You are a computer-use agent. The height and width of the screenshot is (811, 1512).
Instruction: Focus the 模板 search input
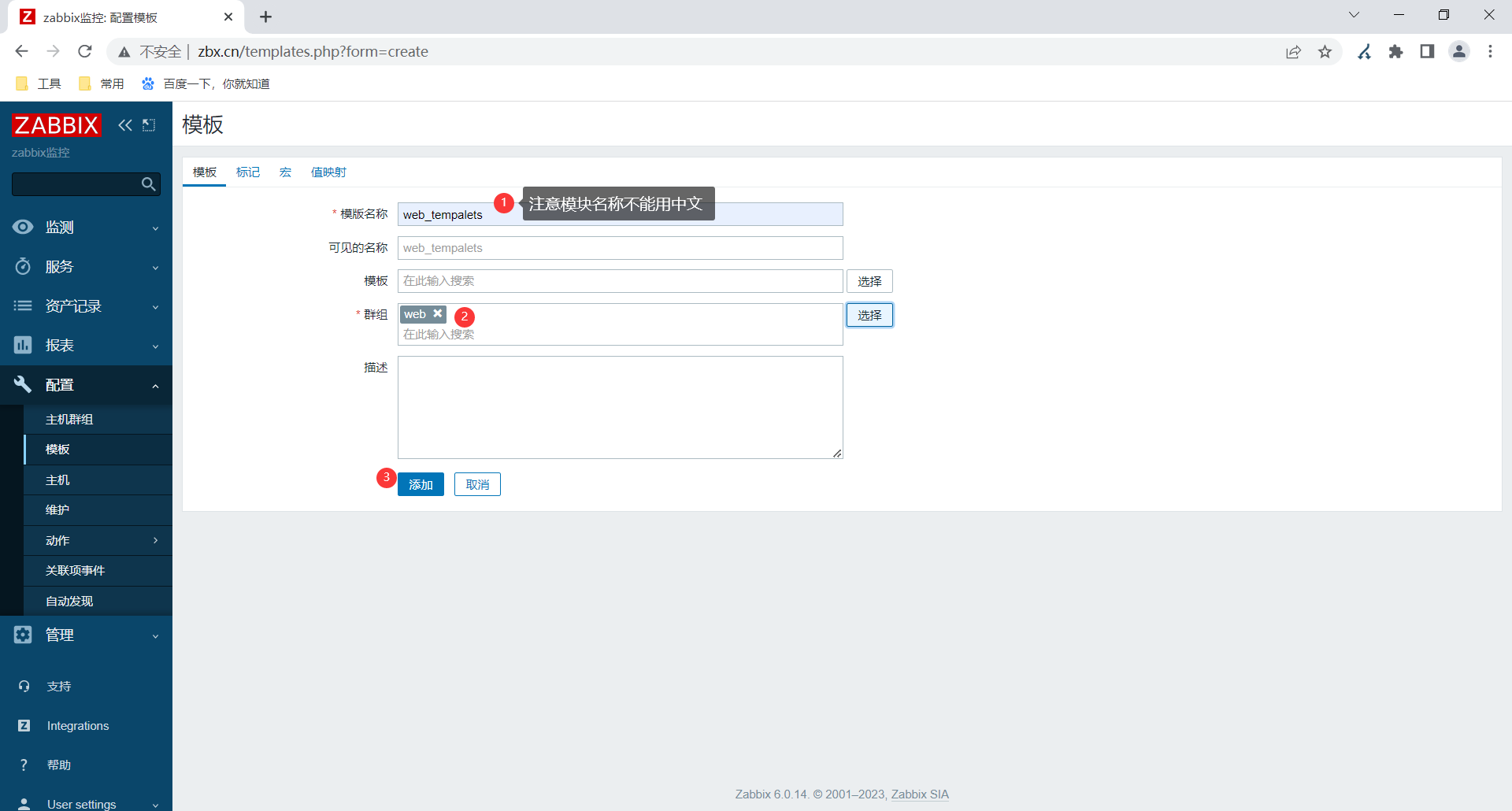click(x=620, y=281)
